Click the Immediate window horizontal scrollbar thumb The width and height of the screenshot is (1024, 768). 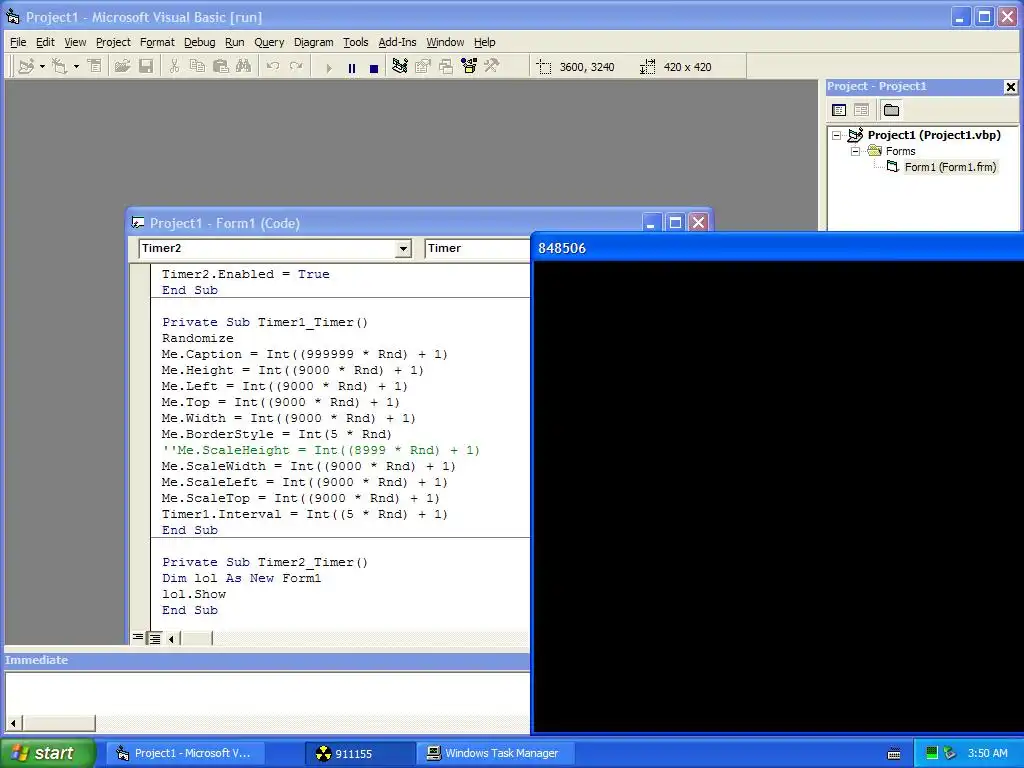coord(59,723)
